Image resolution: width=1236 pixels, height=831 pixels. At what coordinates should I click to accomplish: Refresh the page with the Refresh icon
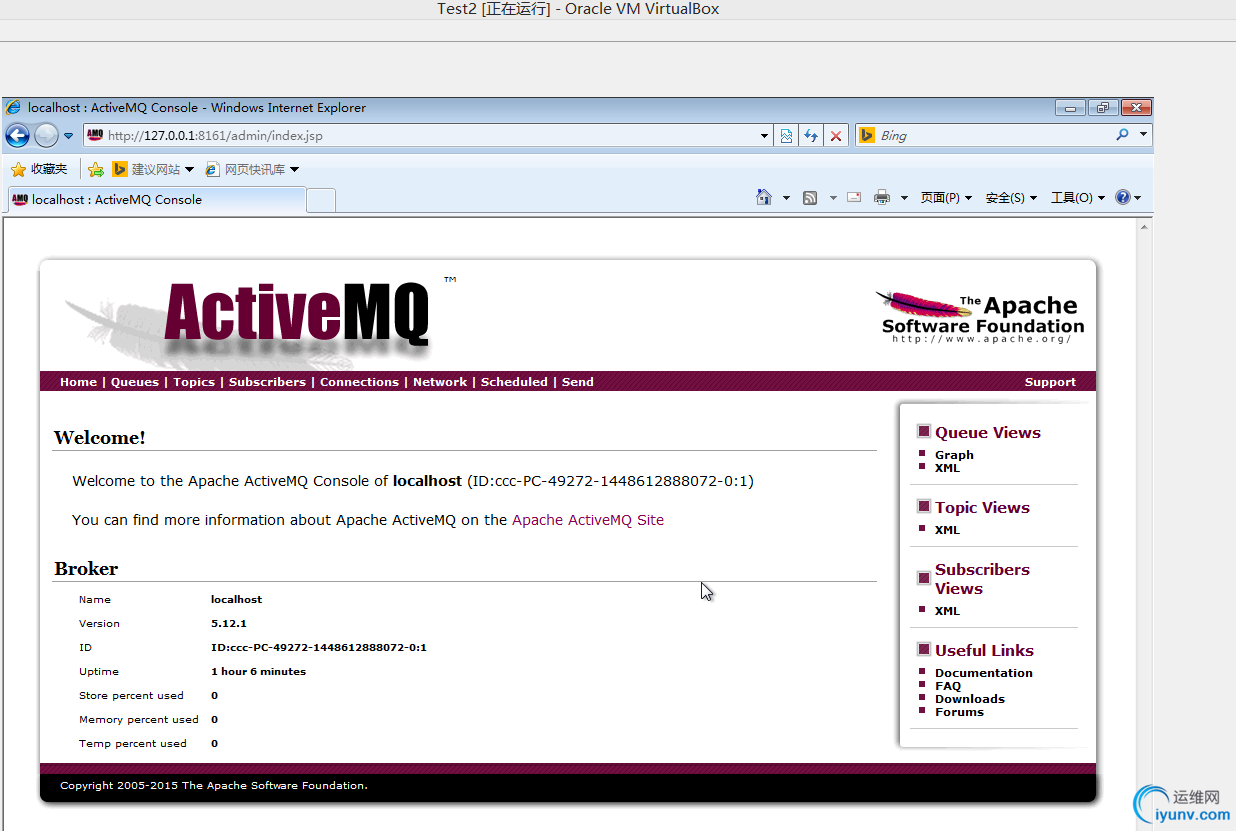[811, 136]
